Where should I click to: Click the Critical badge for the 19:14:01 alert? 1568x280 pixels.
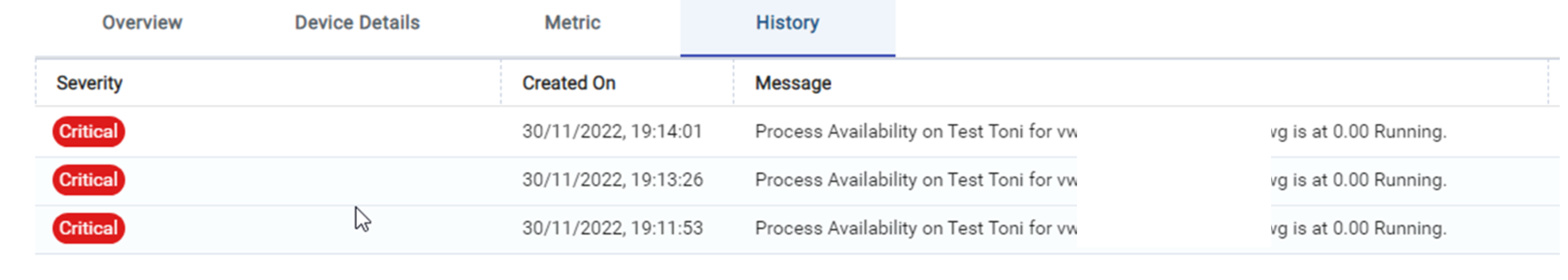pyautogui.click(x=88, y=132)
